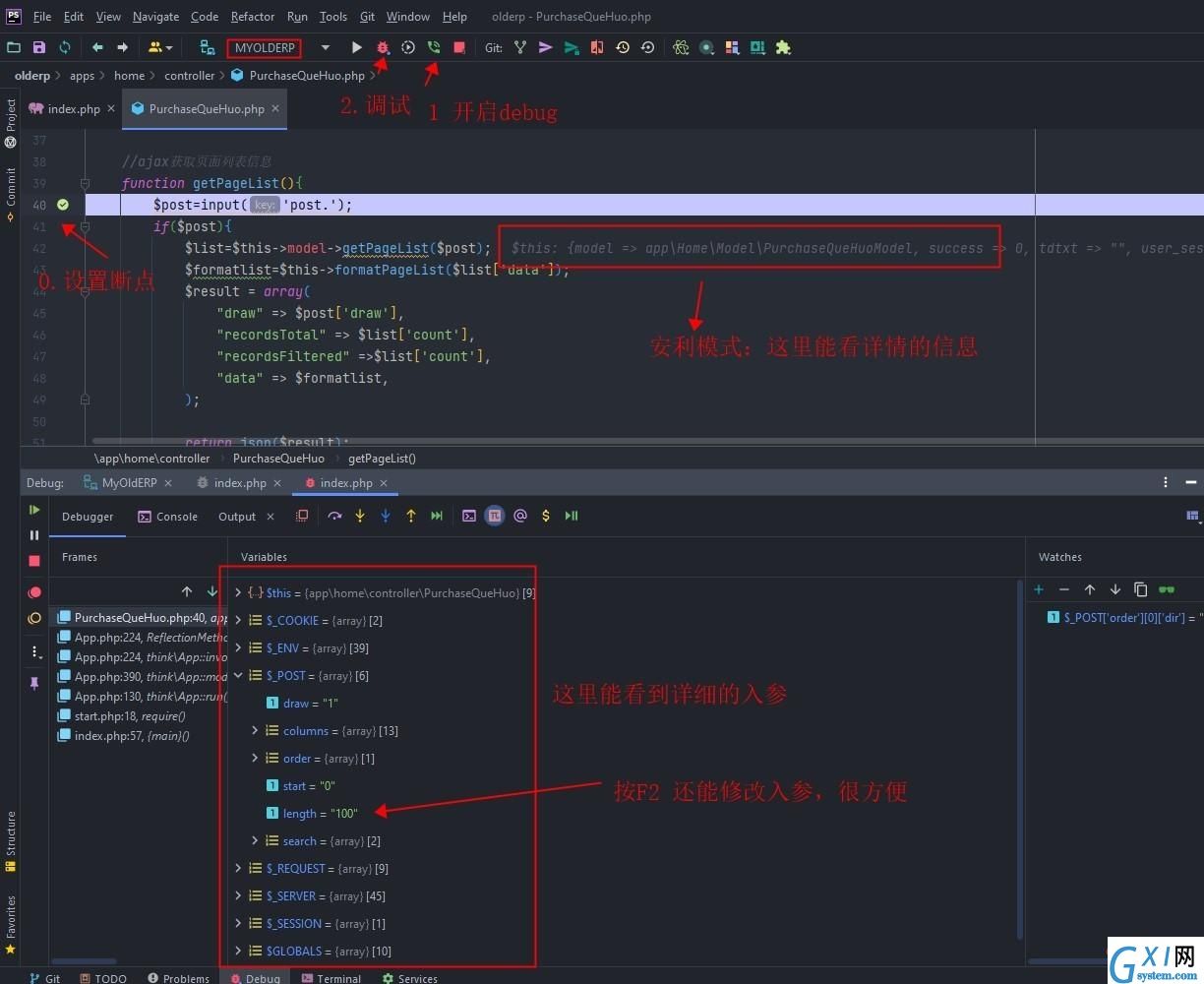
Task: Navigate Forward with the right arrow icon
Action: [123, 47]
